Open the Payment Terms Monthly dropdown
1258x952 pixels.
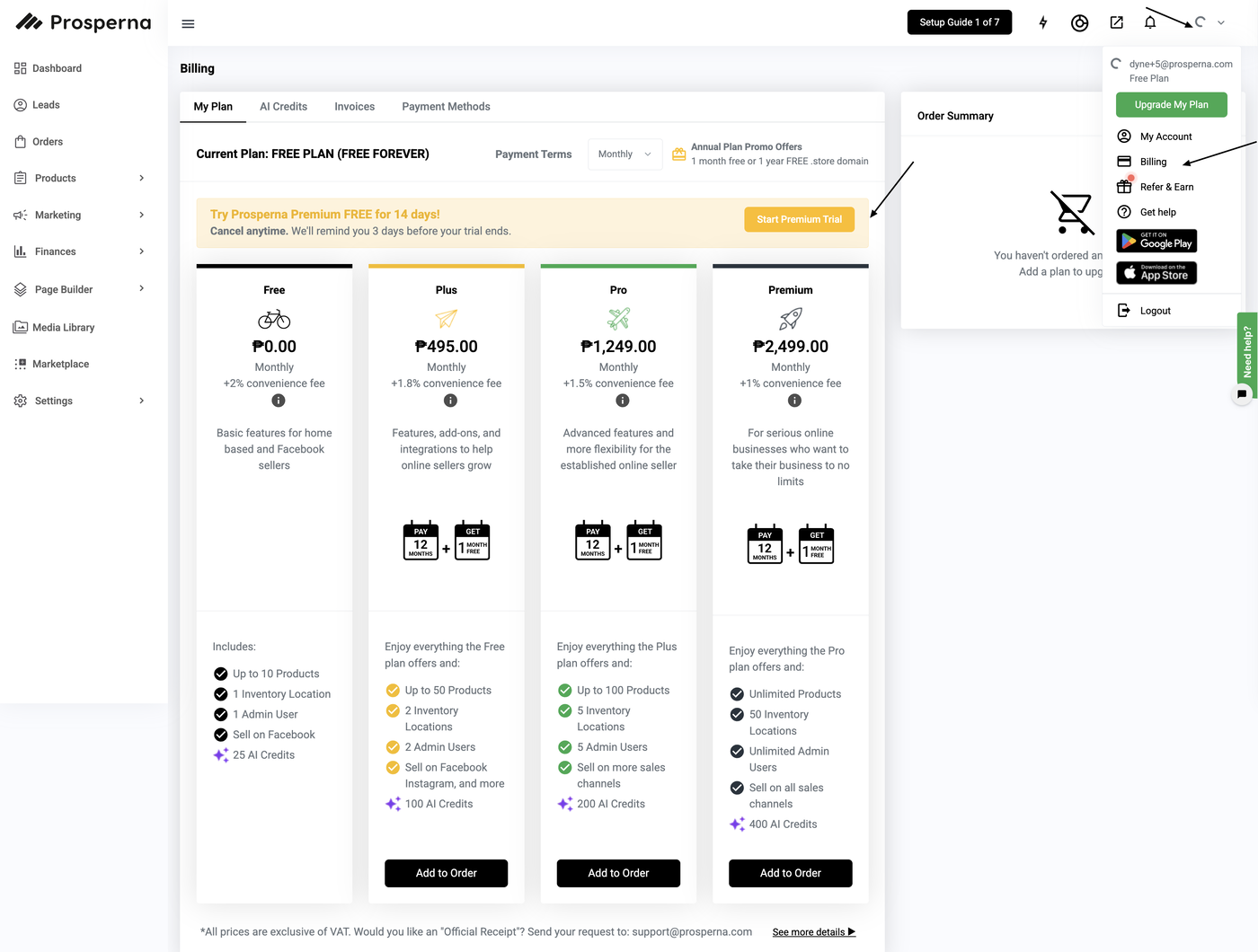625,154
